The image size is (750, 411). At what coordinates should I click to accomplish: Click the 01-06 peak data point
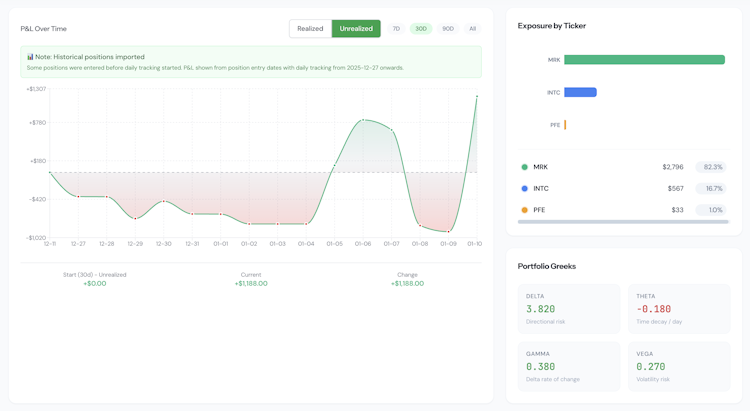[363, 120]
